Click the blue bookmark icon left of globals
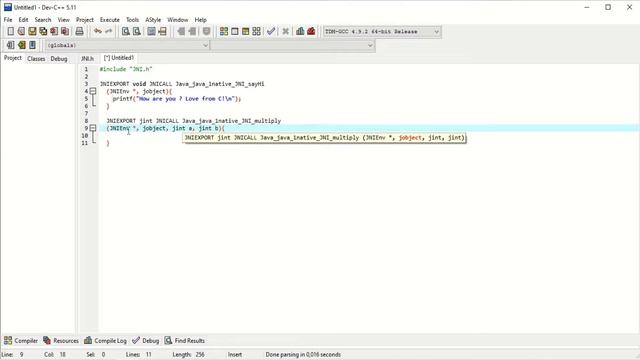The height and width of the screenshot is (360, 640). pyautogui.click(x=32, y=45)
